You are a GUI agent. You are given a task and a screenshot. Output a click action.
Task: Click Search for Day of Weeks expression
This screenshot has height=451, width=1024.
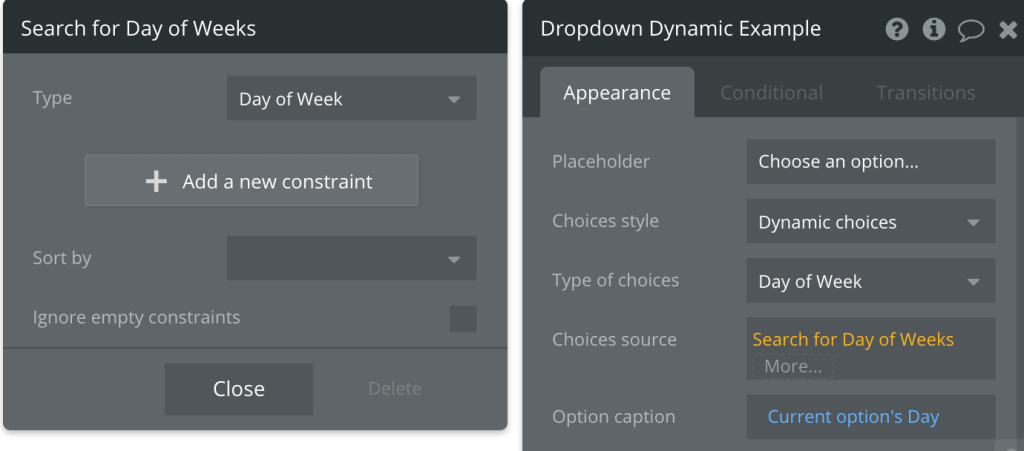853,340
